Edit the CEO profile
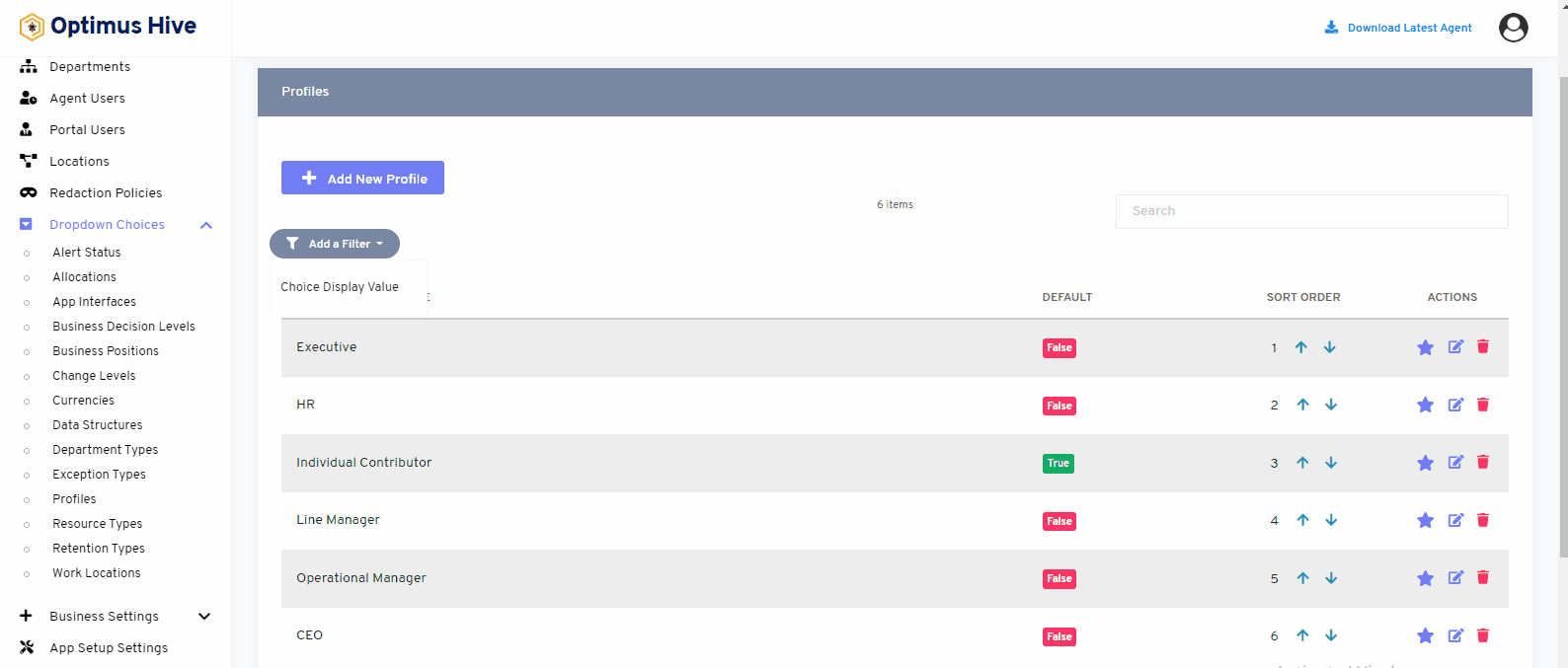 coord(1455,635)
